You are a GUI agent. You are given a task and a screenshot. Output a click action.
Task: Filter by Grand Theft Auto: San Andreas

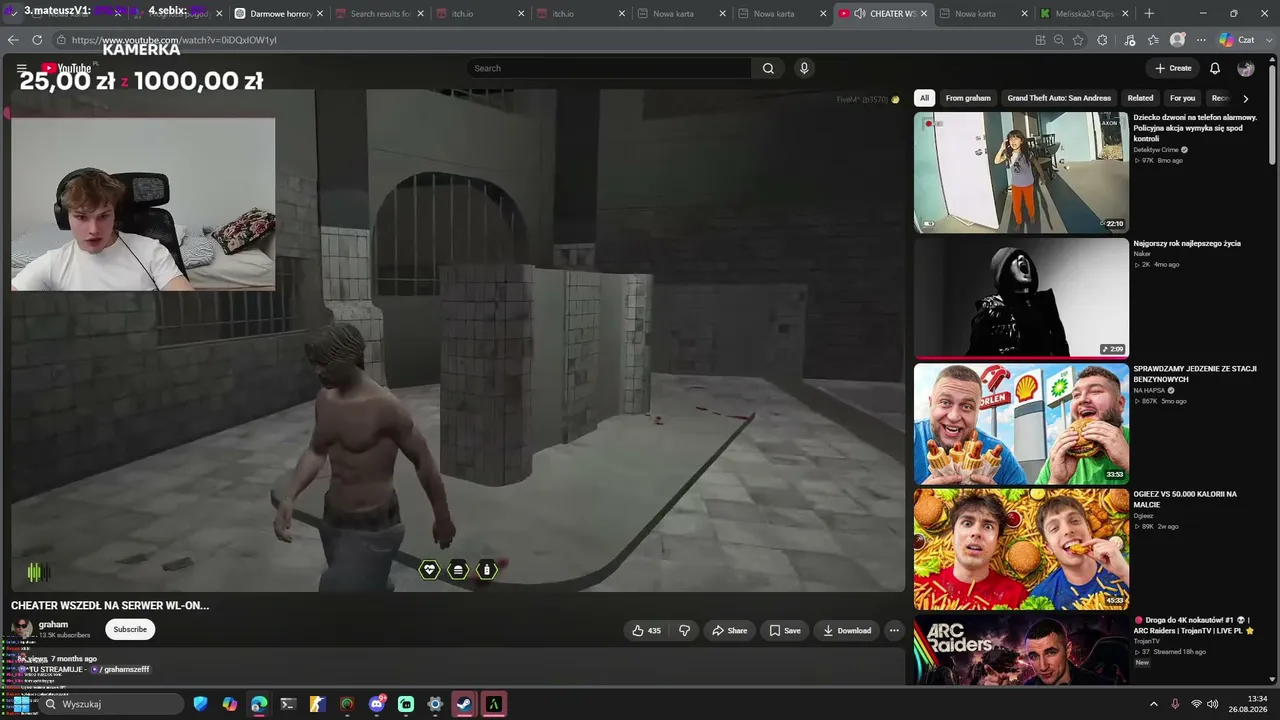[x=1059, y=98]
